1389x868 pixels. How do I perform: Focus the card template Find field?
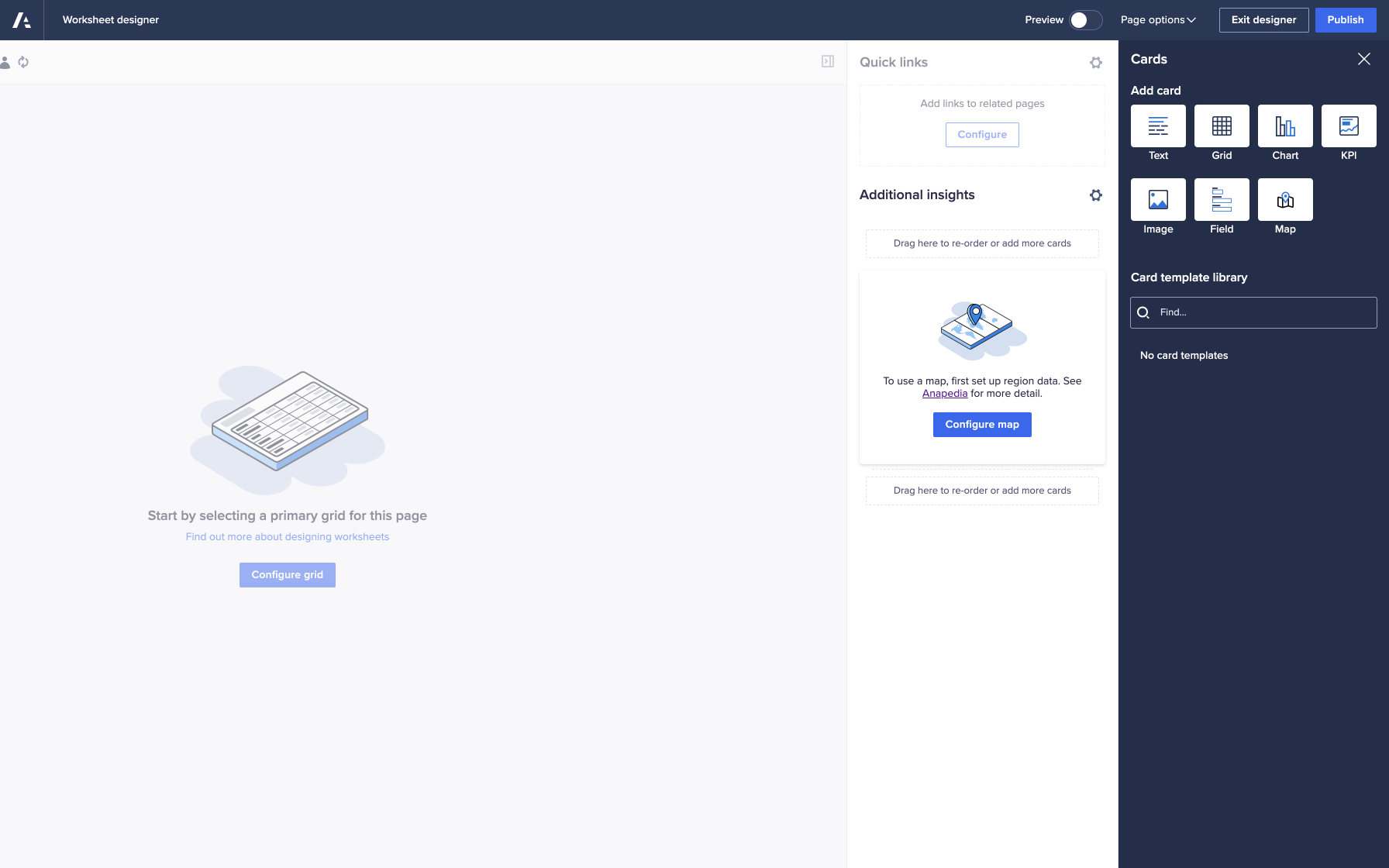(x=1253, y=312)
